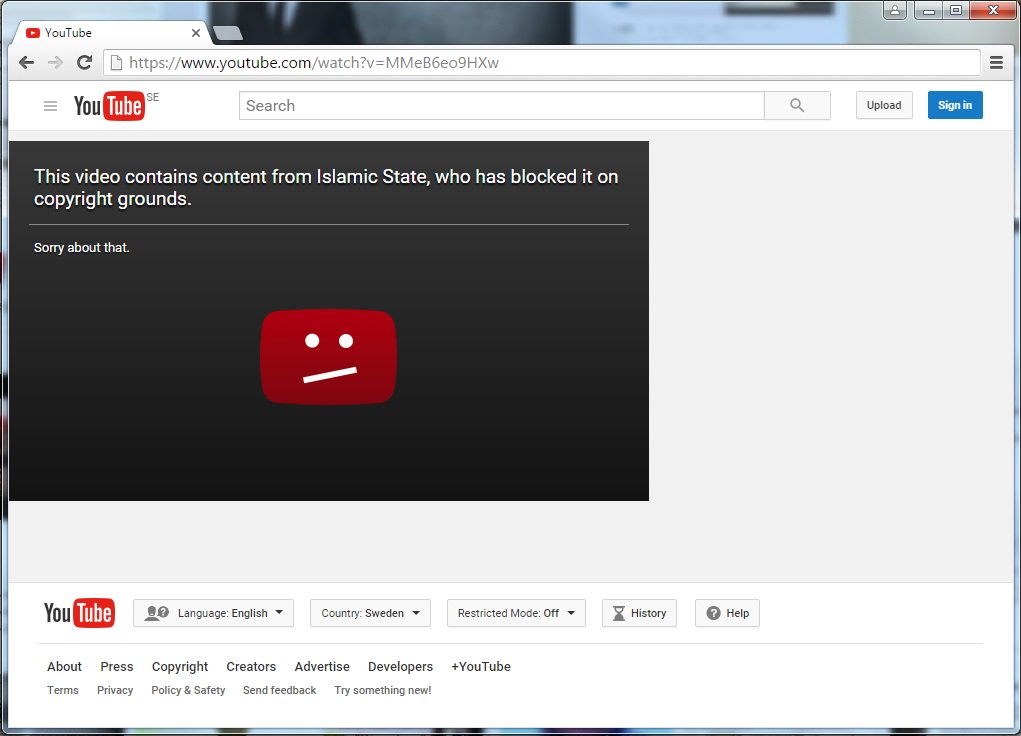The width and height of the screenshot is (1021, 736).
Task: Open the Country: Sweden dropdown
Action: (371, 613)
